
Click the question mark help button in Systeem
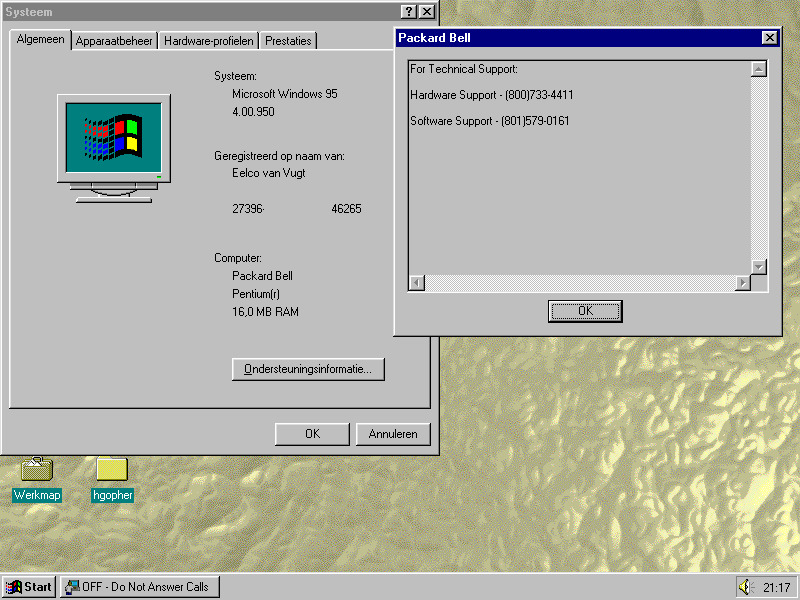coord(409,12)
